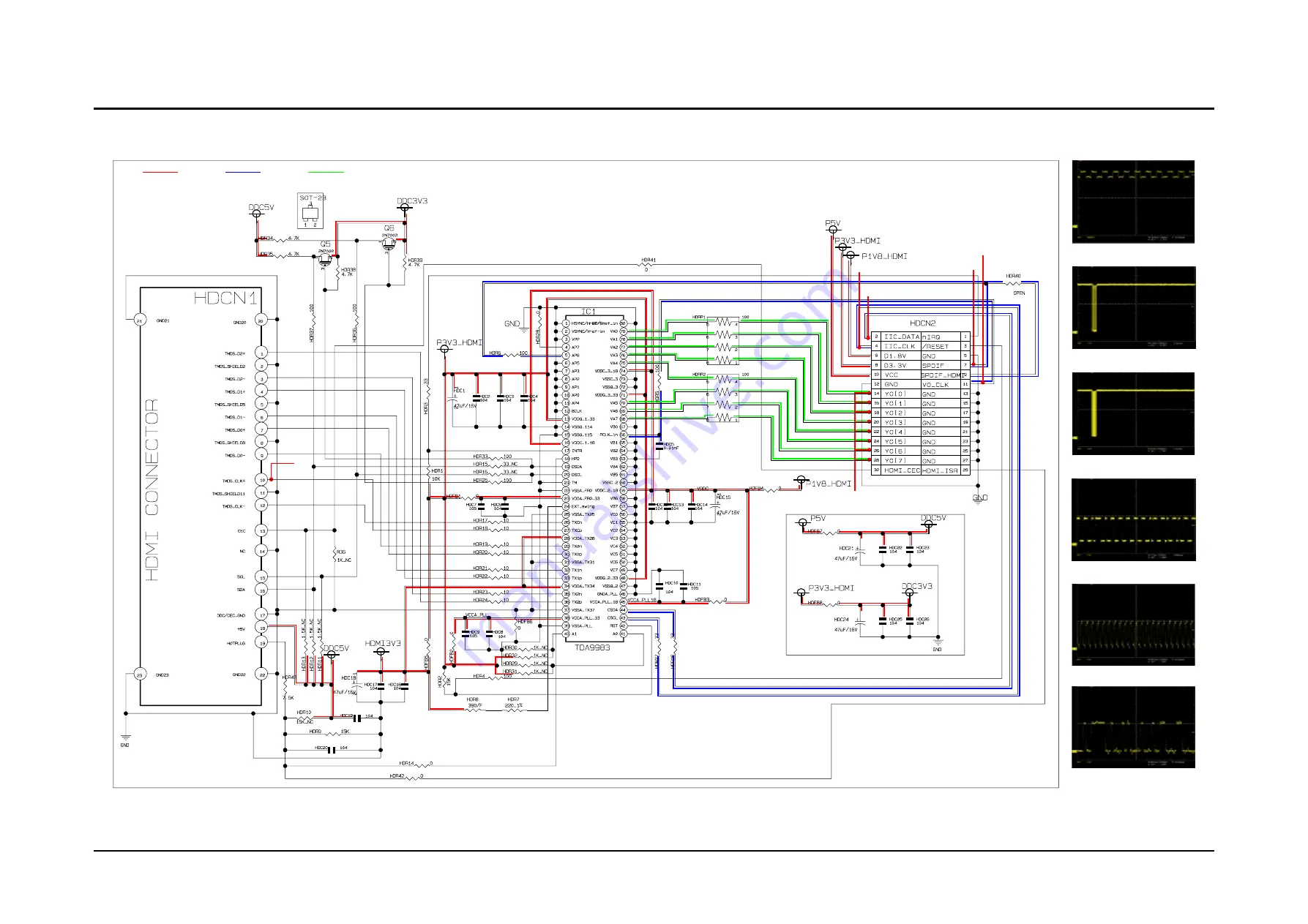Screen dimensions: 1308x924
Task: Click the YC[0] cell in HDCN2
Action: pyautogui.click(x=900, y=394)
